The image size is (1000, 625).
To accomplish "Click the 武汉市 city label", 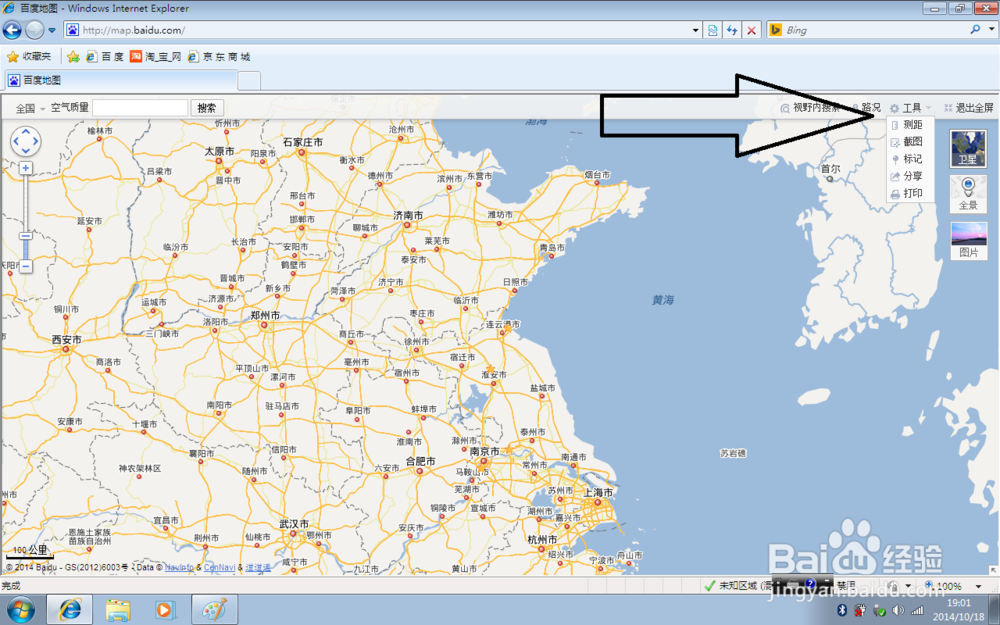I will pos(294,524).
